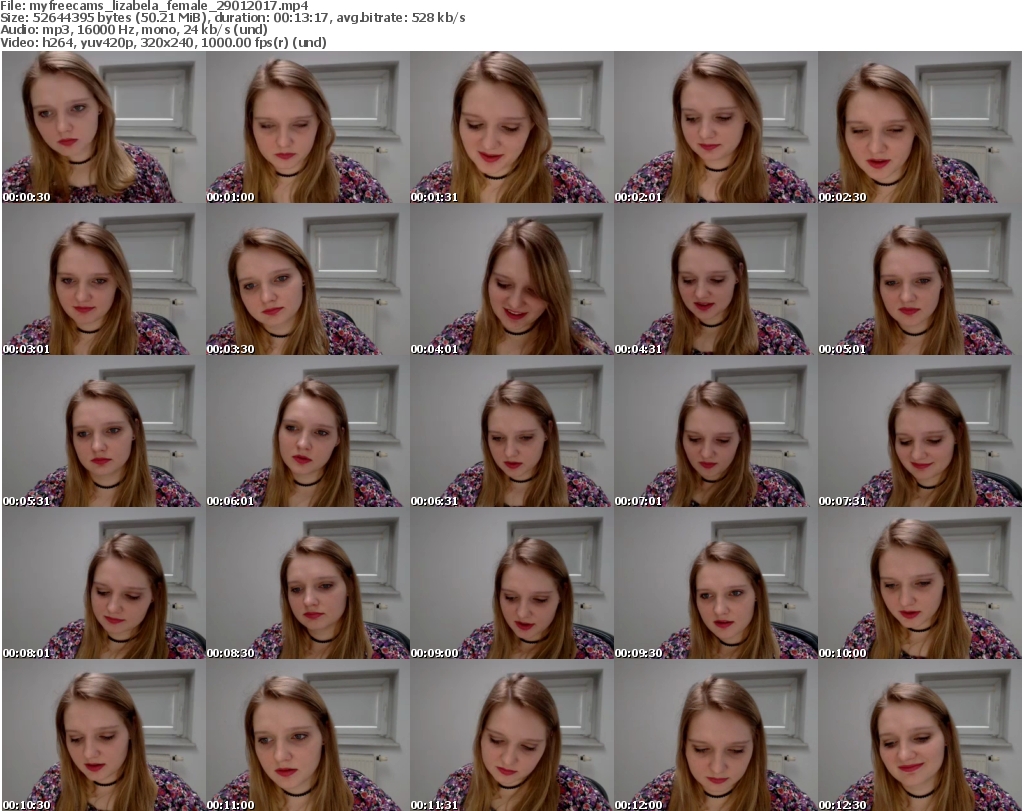
Task: Select the thumbnail frame stamped 00:09:00
Action: (x=512, y=583)
